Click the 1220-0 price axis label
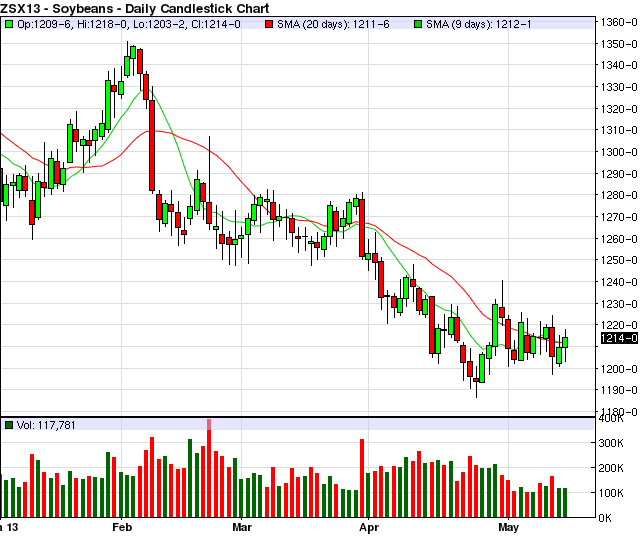The width and height of the screenshot is (640, 536). [619, 325]
